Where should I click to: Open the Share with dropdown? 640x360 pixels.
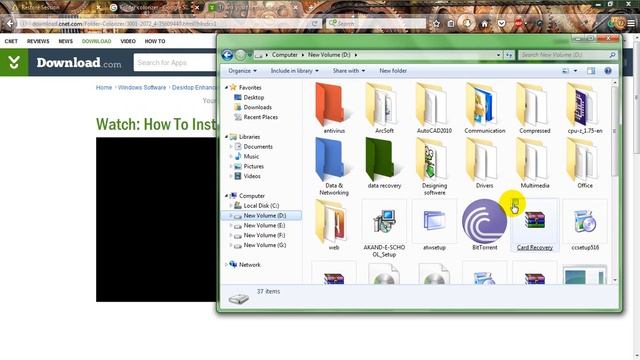point(349,71)
